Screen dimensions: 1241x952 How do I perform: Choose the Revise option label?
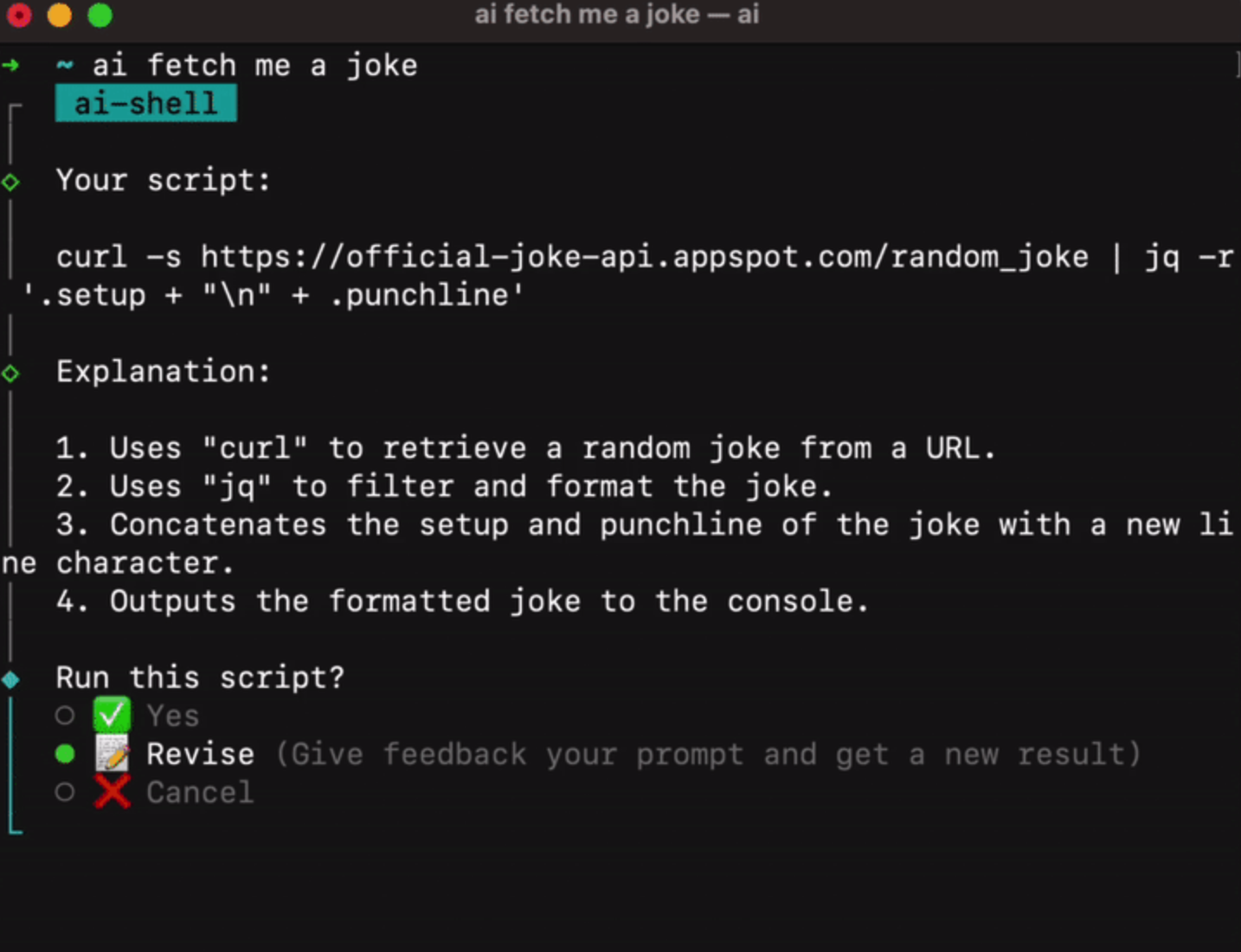[200, 754]
